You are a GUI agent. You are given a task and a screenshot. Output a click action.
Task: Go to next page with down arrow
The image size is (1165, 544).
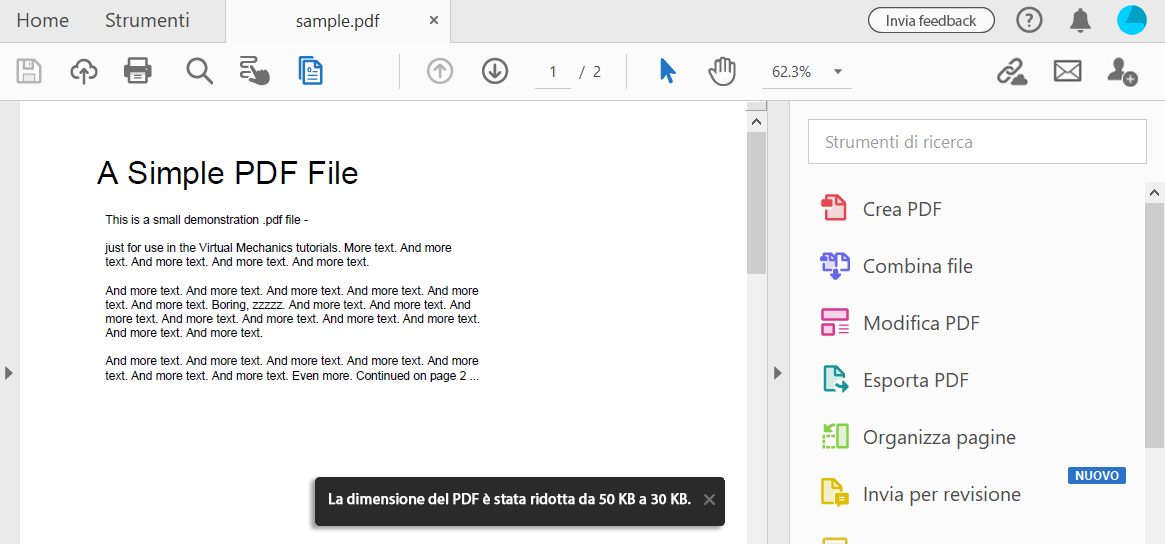pyautogui.click(x=495, y=71)
